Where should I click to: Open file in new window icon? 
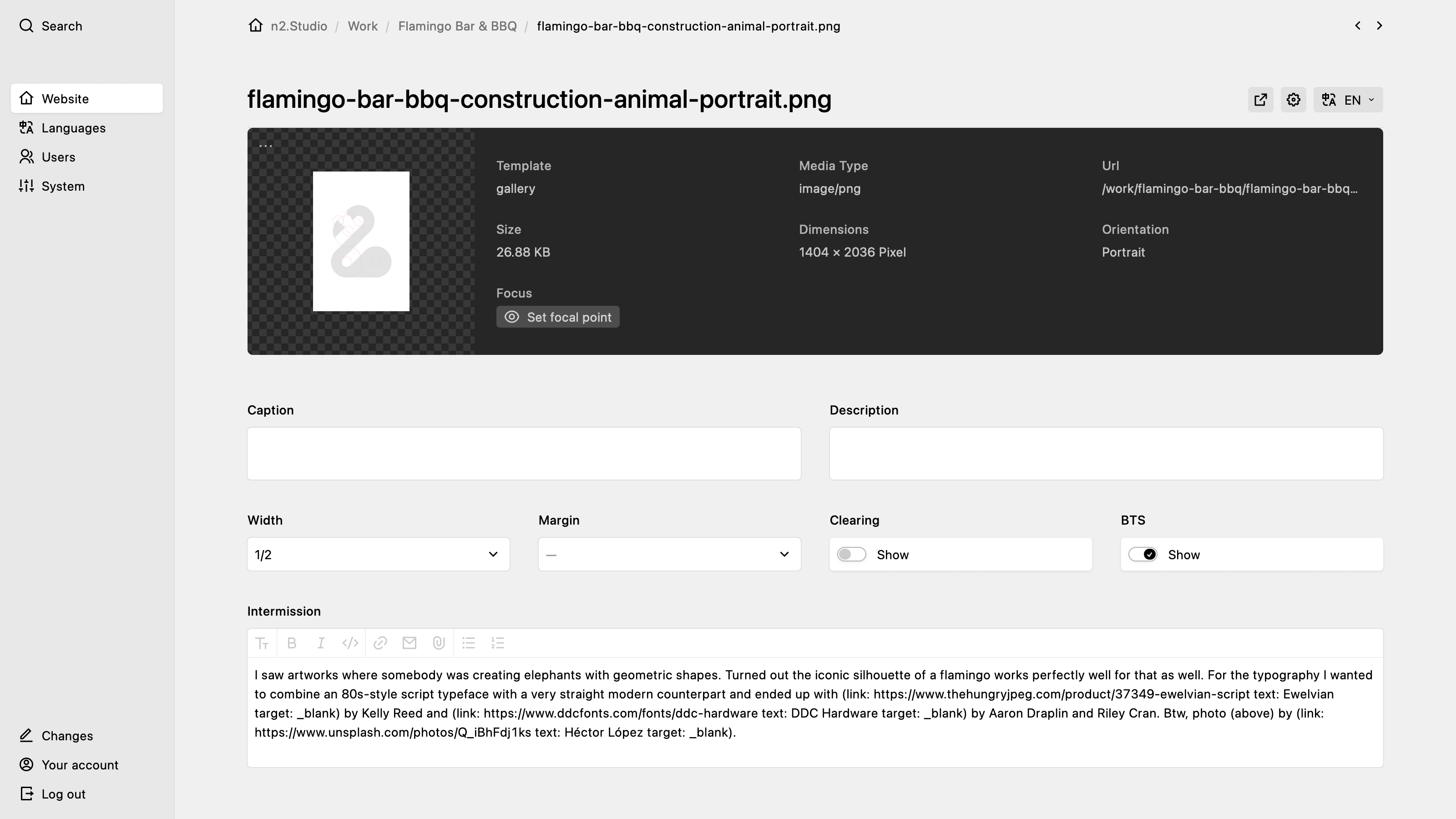(x=1260, y=100)
